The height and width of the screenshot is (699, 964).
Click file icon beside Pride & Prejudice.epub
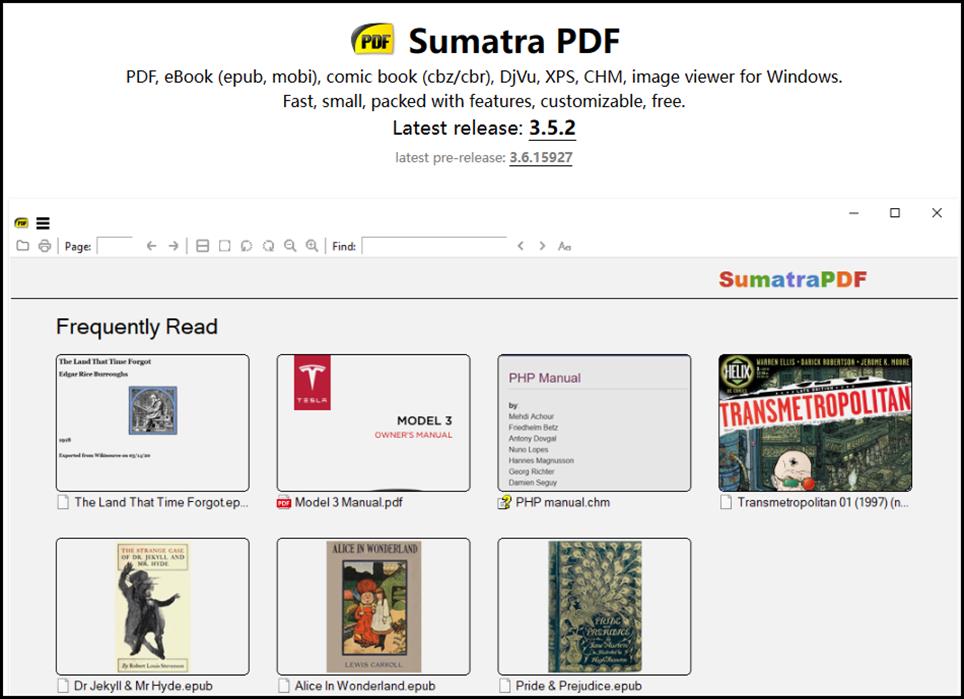505,685
